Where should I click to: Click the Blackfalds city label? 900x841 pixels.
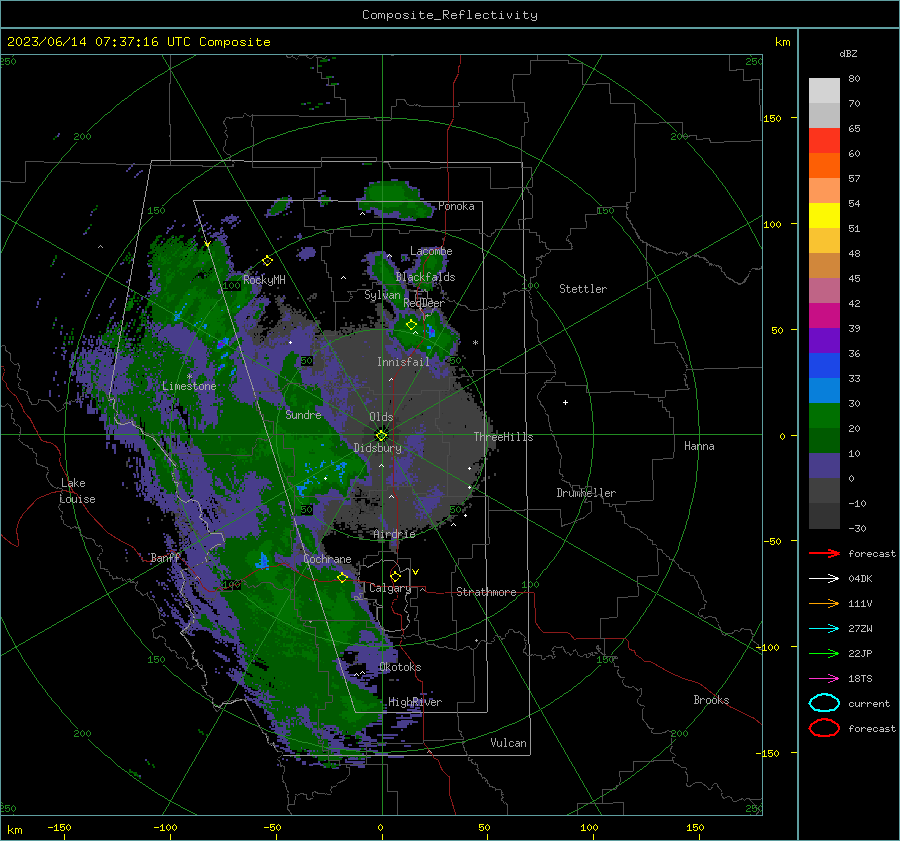(x=425, y=277)
